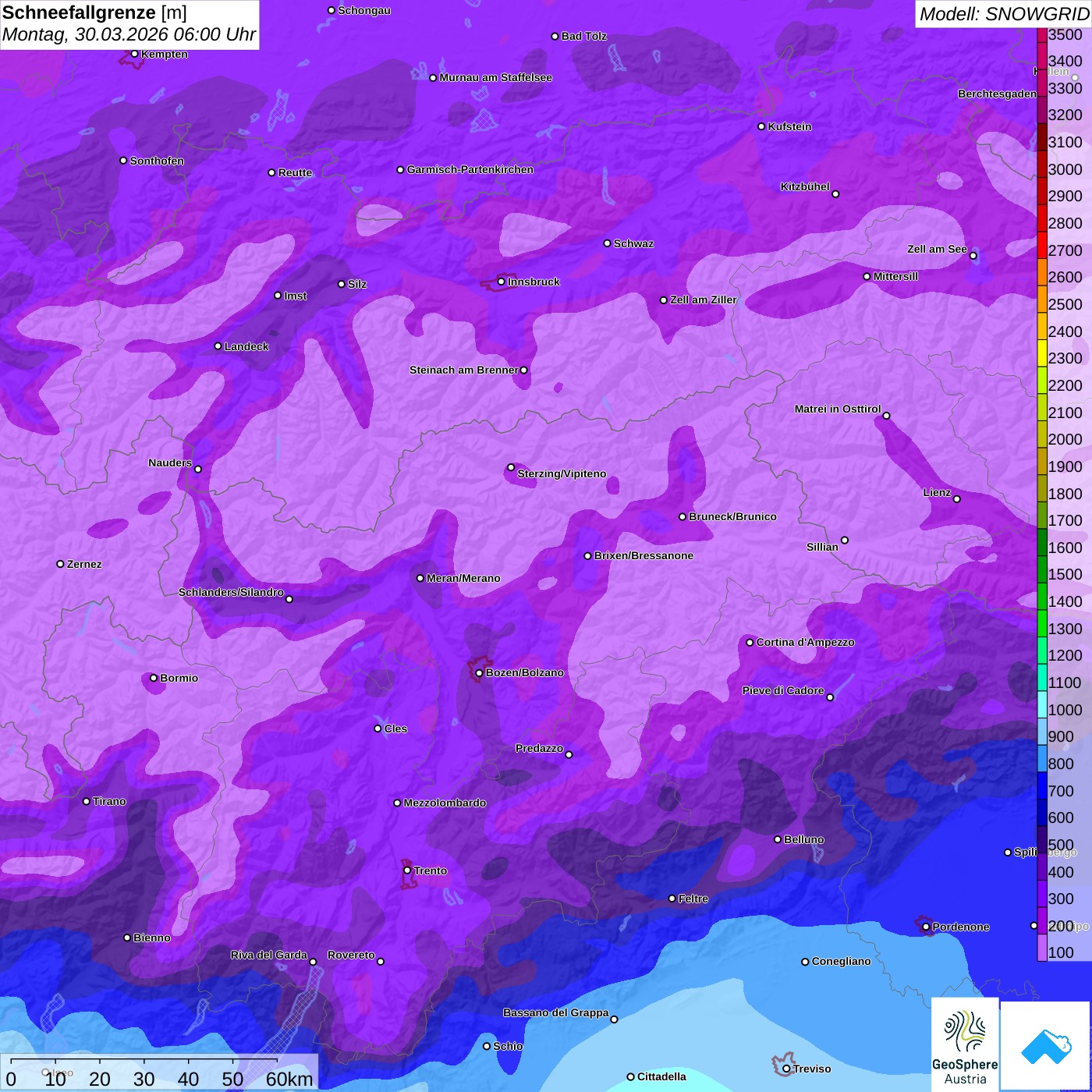The image size is (1092, 1092).
Task: Click the 'Berchtesgaden' label
Action: [x=997, y=94]
